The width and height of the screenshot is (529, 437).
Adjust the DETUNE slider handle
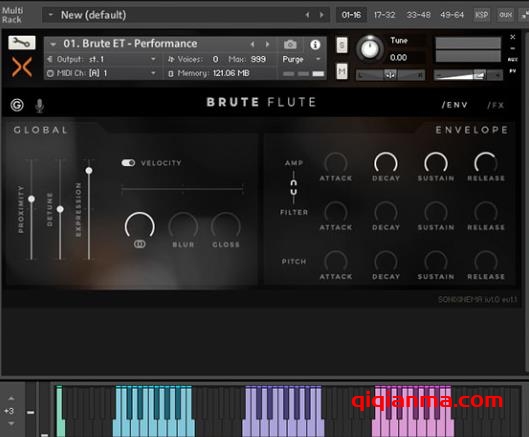60,209
